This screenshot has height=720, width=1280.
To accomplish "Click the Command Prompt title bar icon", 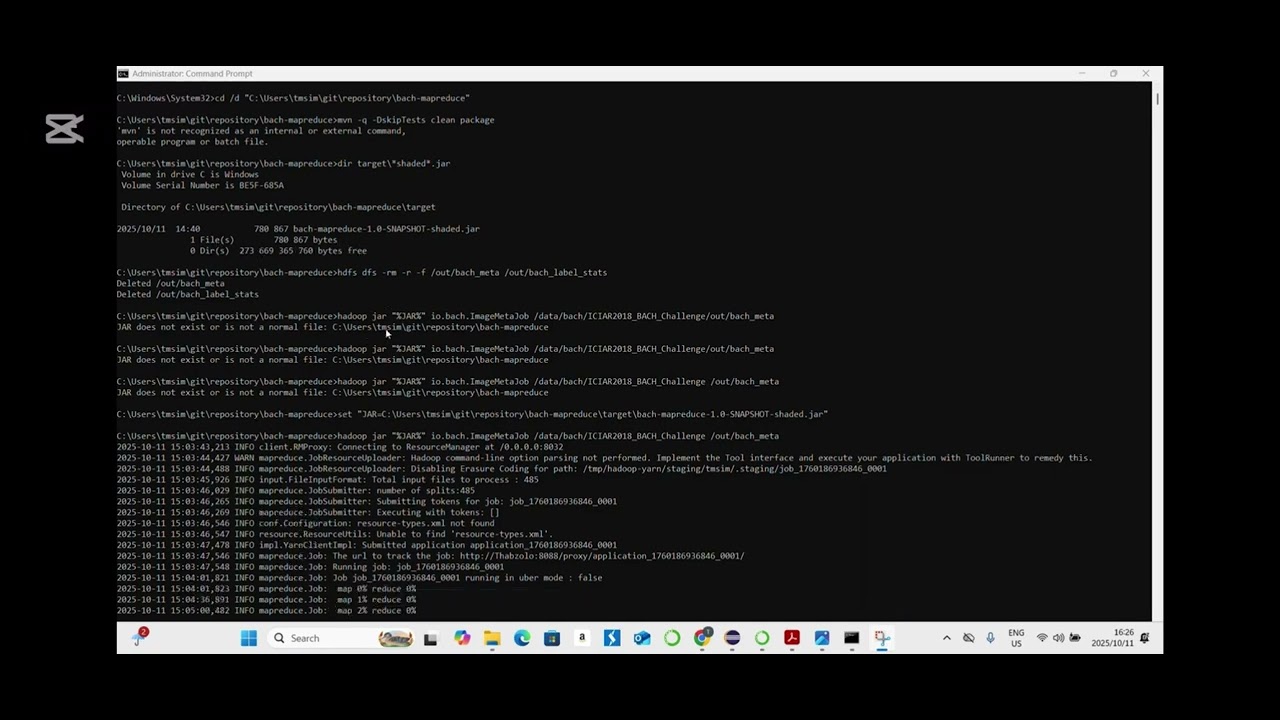I will 123,73.
